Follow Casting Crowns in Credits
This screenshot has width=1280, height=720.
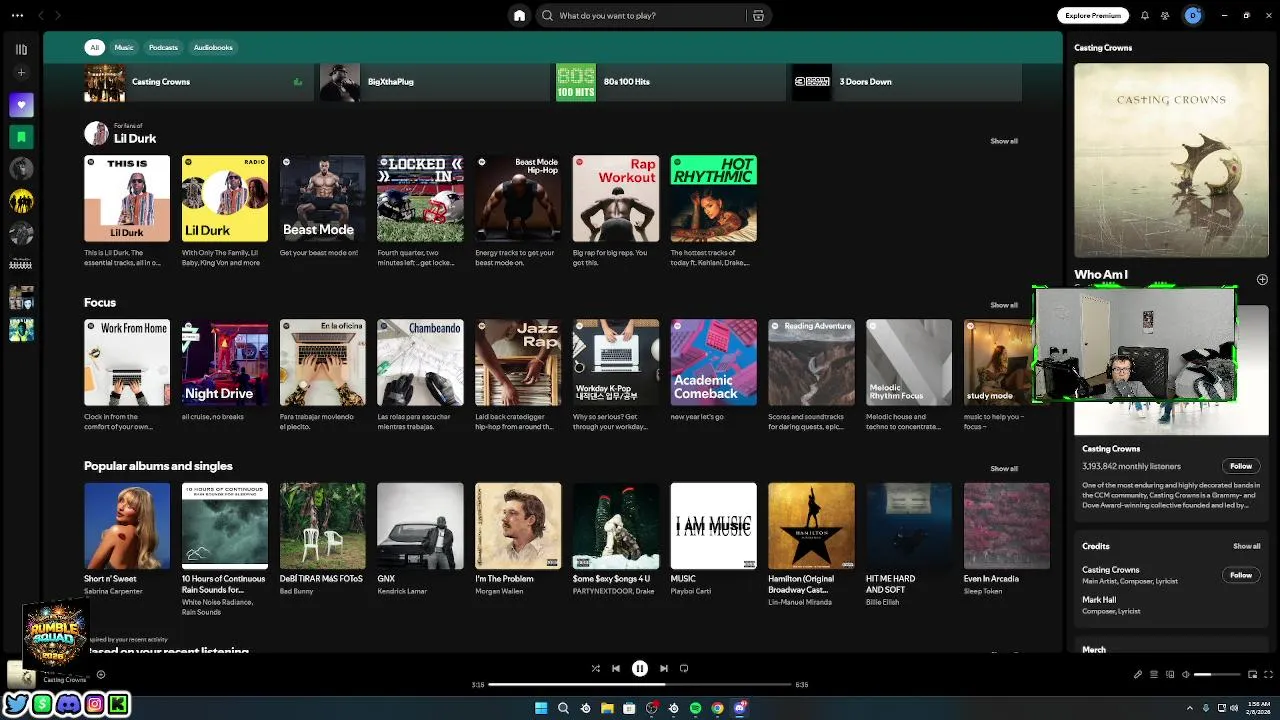(x=1241, y=575)
